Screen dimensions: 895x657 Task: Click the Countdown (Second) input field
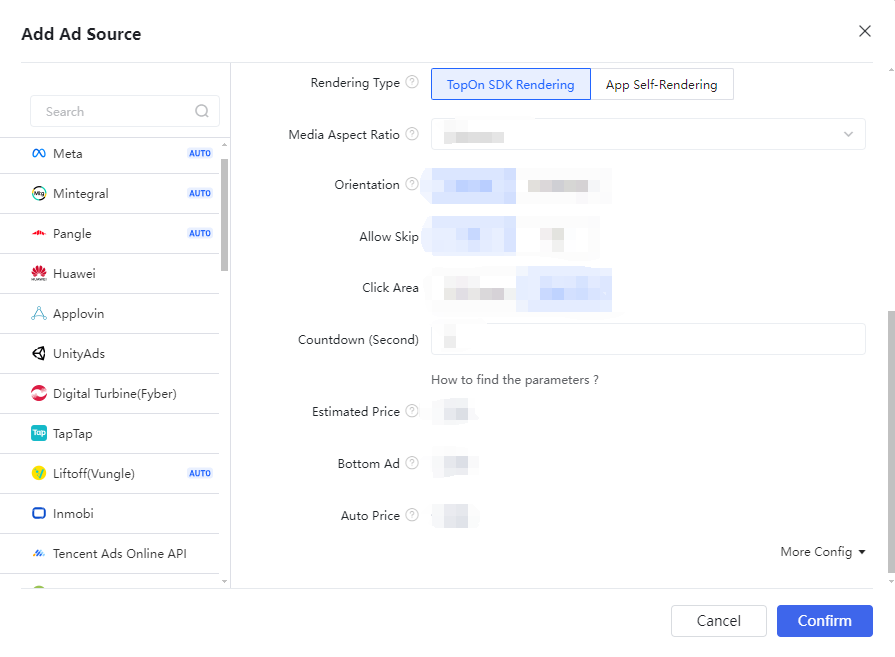coord(648,340)
